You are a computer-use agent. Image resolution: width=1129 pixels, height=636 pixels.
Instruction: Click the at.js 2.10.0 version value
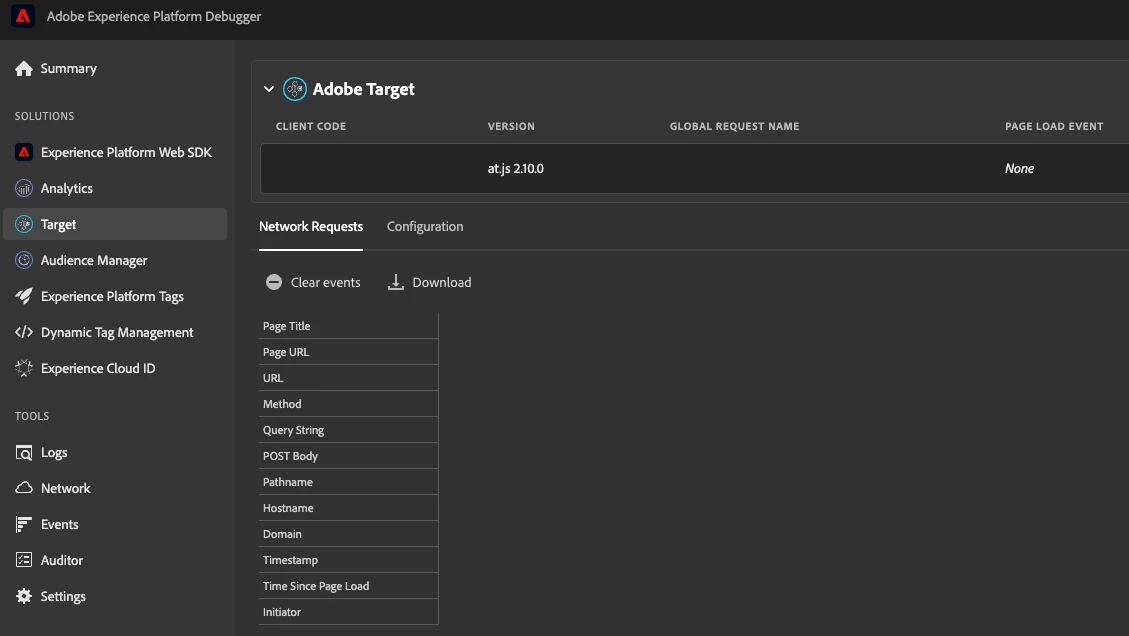(x=516, y=169)
